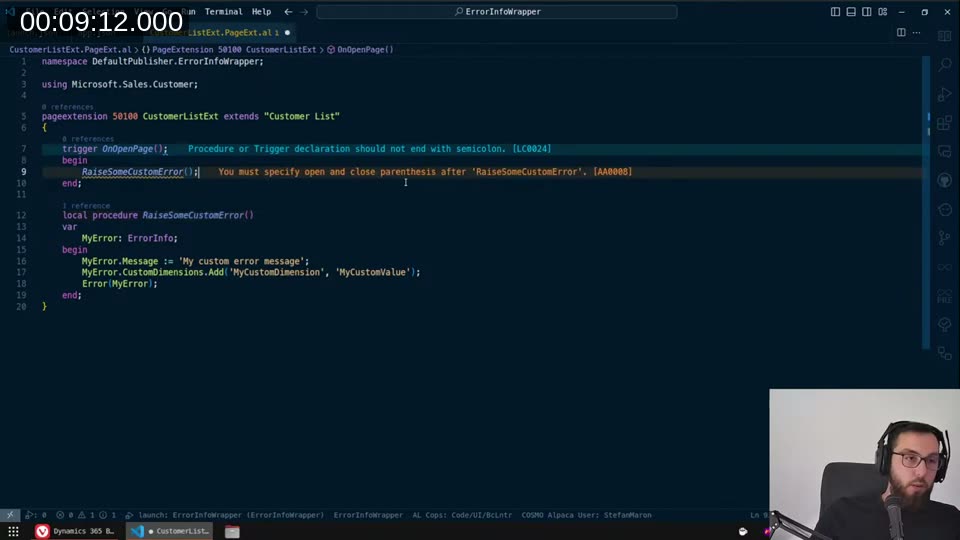
Task: Open the Help menu
Action: [x=261, y=12]
